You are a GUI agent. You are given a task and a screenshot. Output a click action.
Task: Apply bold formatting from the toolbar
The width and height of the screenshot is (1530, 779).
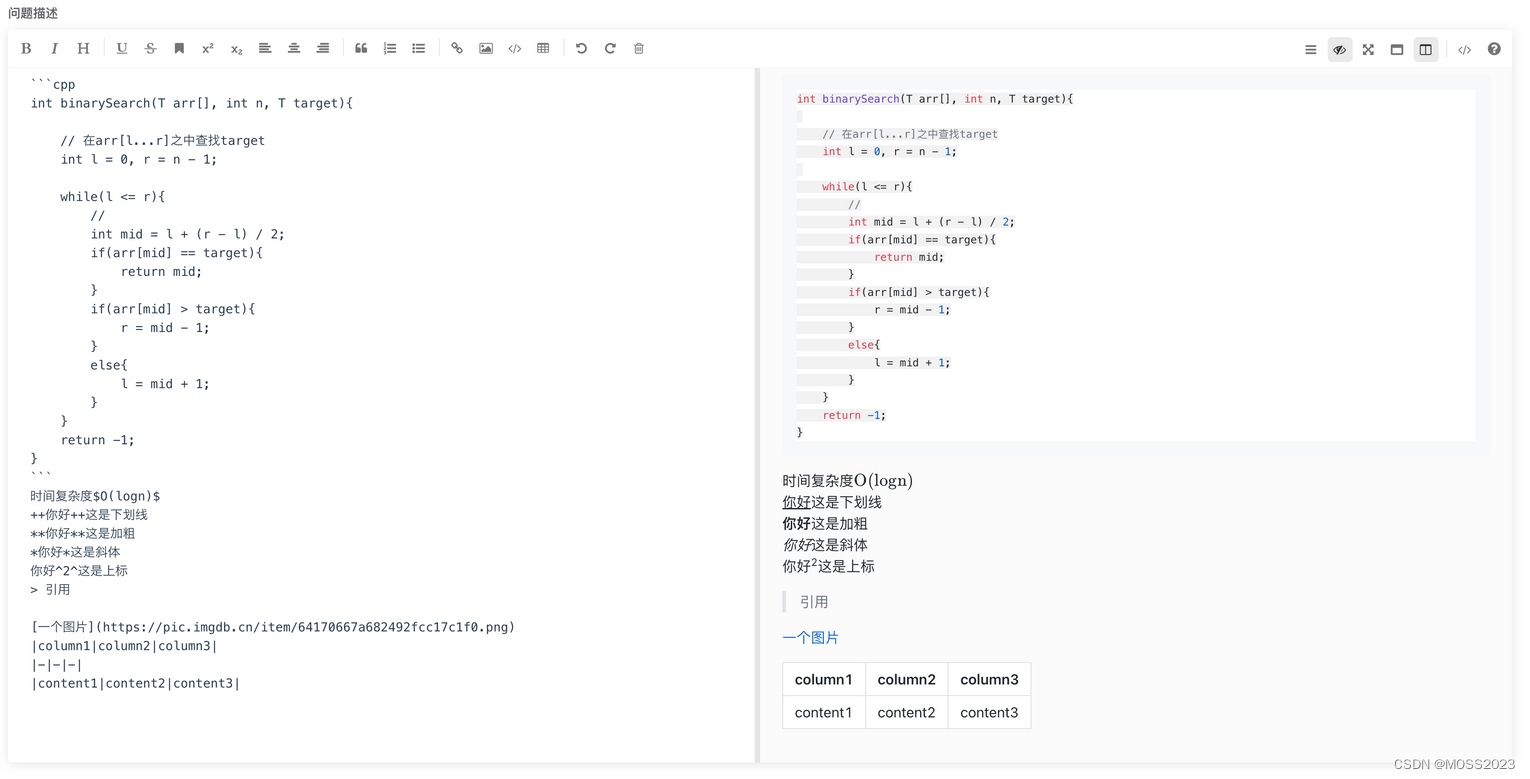(26, 48)
